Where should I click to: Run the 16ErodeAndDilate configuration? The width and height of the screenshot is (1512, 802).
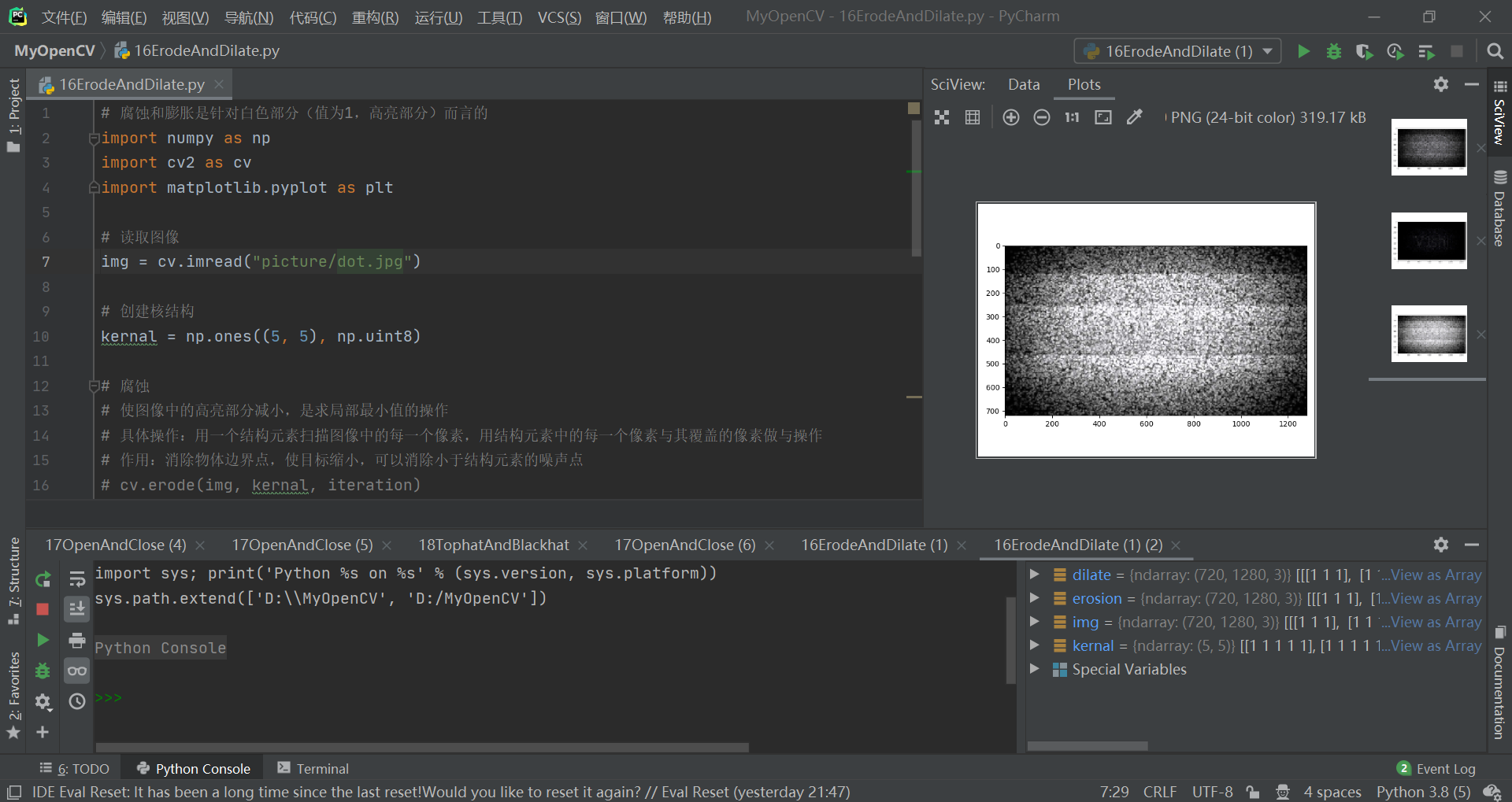click(1303, 51)
